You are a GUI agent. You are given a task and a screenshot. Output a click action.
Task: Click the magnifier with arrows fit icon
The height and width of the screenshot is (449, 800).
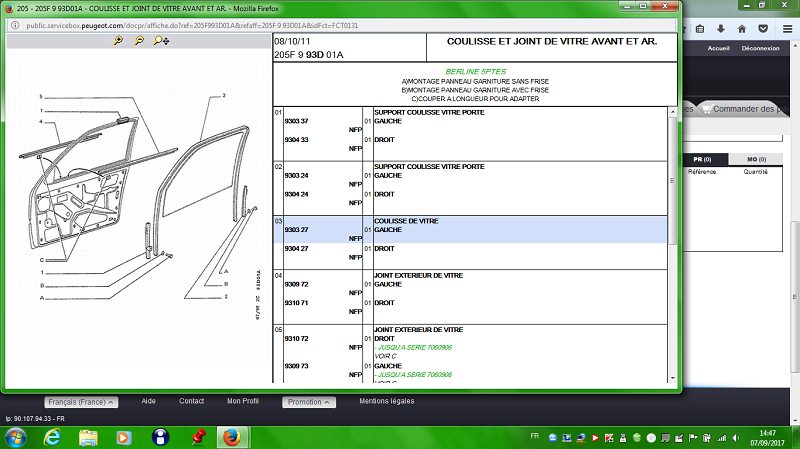tap(161, 40)
